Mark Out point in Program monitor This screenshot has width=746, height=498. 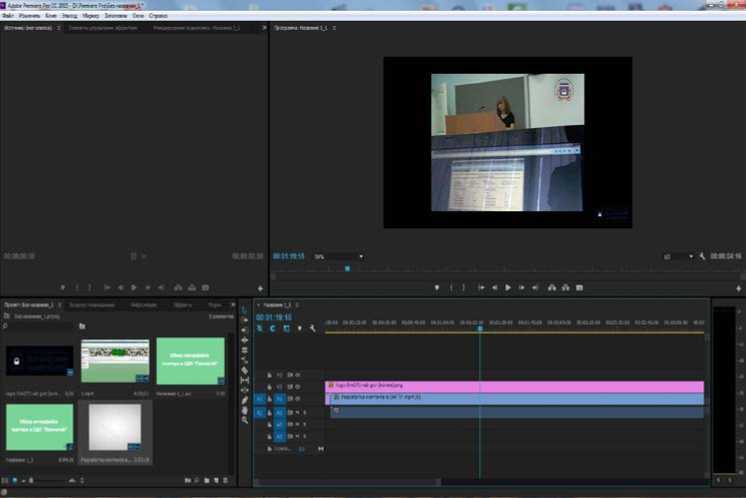click(x=463, y=288)
